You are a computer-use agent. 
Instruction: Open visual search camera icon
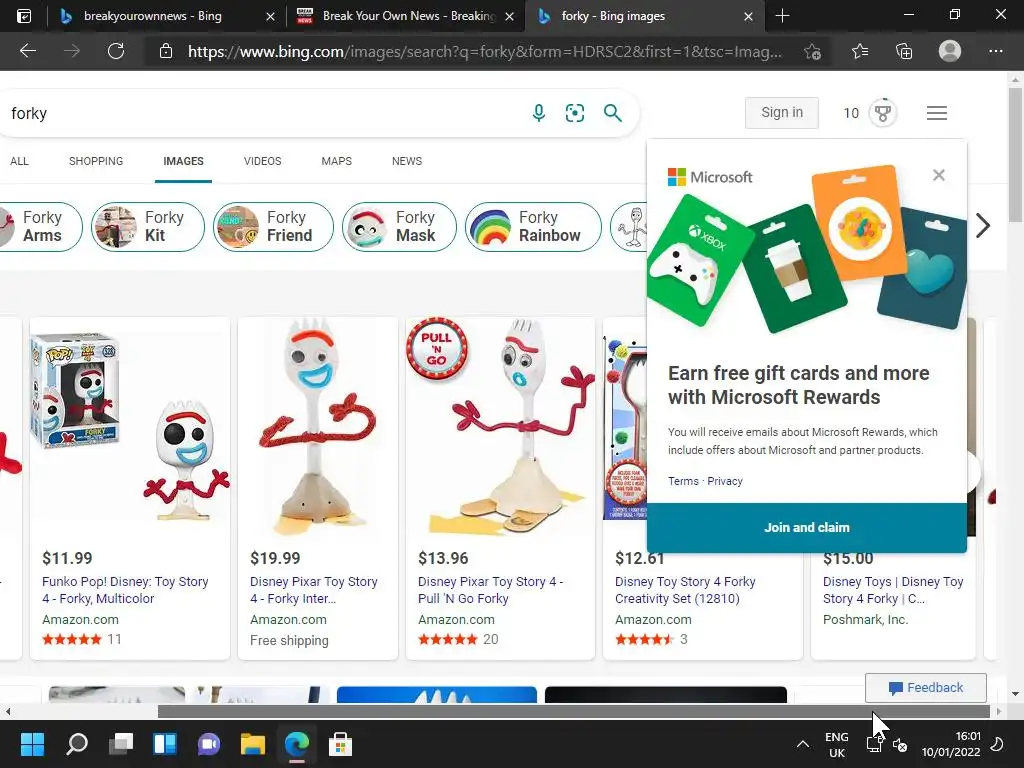pyautogui.click(x=575, y=113)
